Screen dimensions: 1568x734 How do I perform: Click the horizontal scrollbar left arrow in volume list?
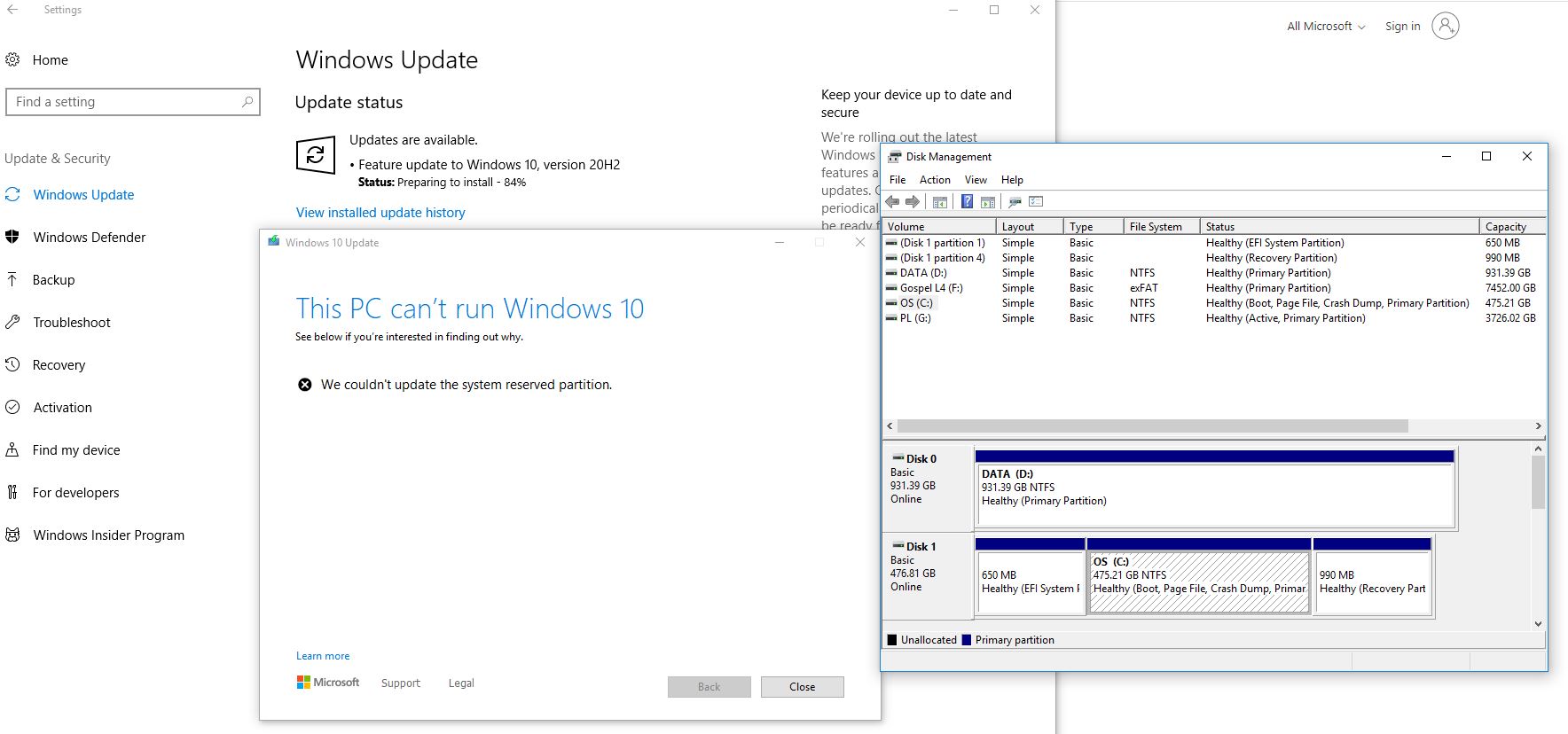pos(890,426)
